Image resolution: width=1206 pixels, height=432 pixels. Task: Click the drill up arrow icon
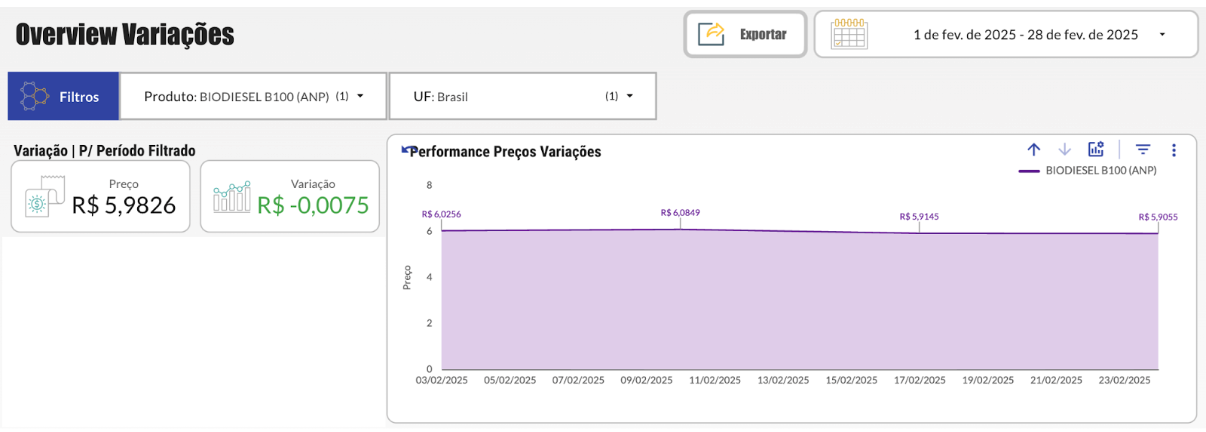[1034, 150]
